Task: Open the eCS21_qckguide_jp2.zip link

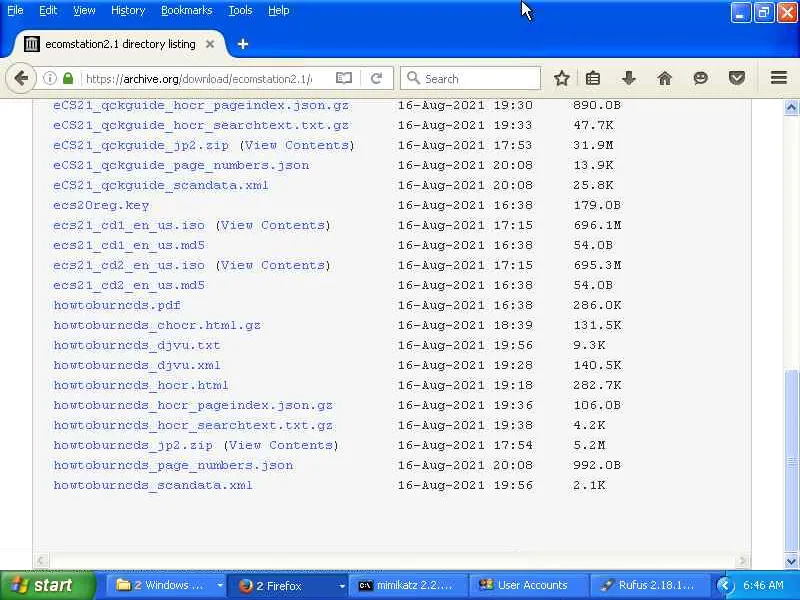Action: (x=141, y=145)
